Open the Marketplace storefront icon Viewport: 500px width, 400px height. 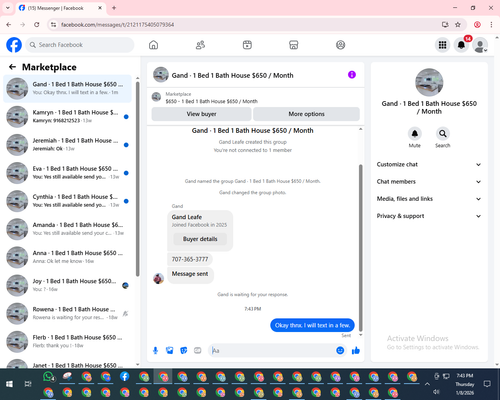pyautogui.click(x=294, y=45)
